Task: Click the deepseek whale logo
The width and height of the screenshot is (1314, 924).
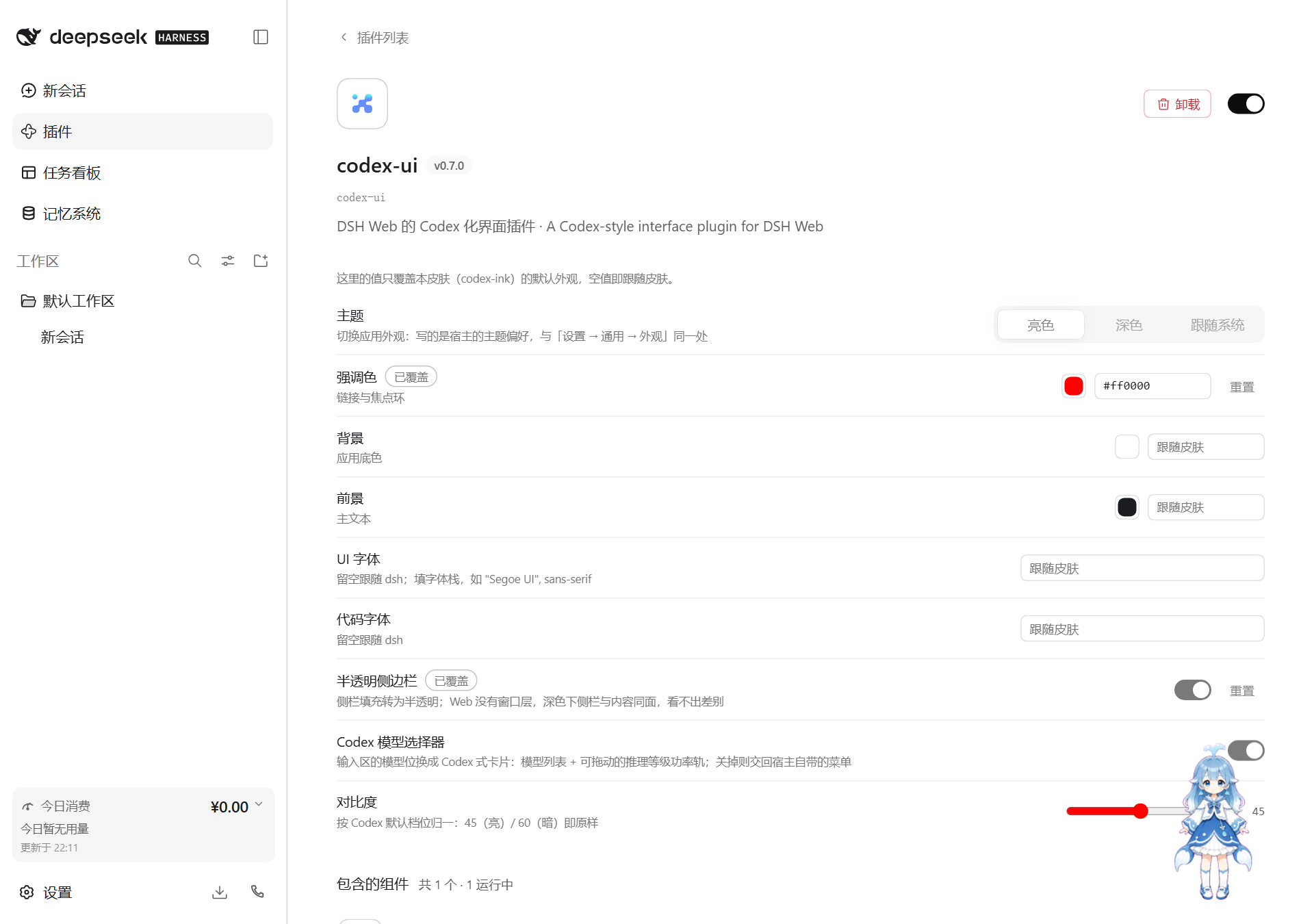Action: click(29, 37)
